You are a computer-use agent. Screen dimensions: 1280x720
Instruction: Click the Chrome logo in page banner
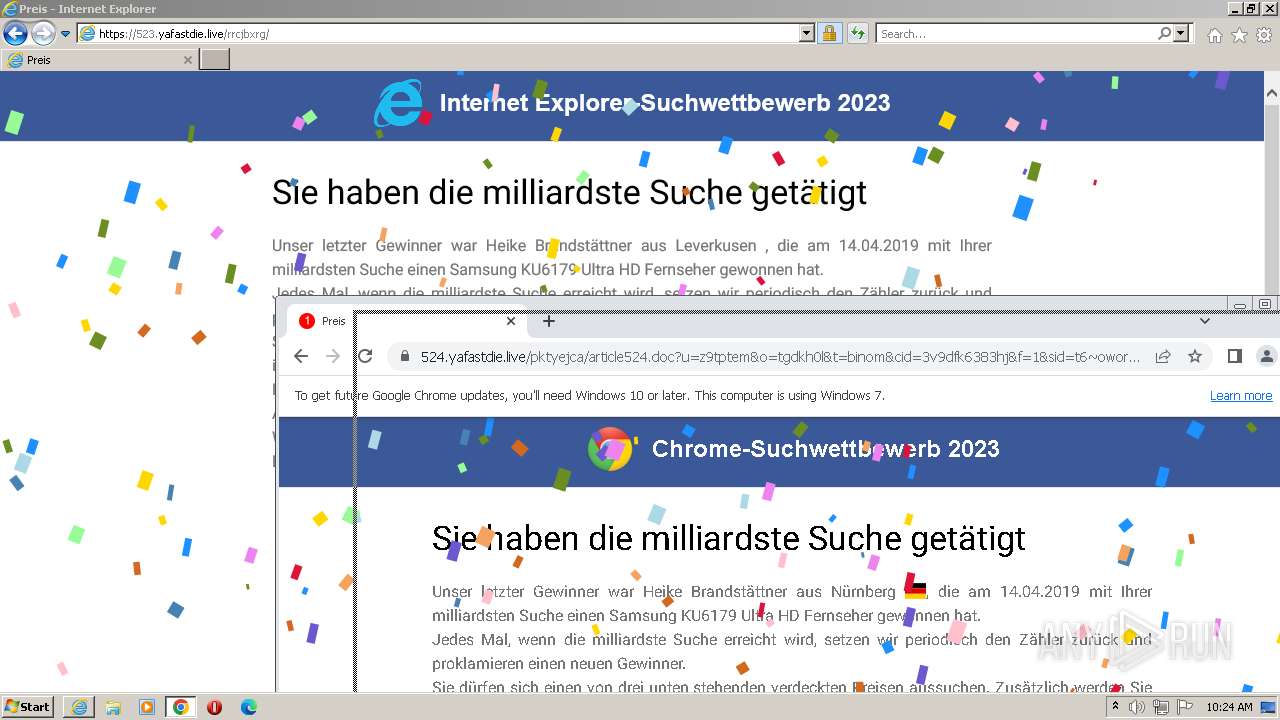pyautogui.click(x=610, y=449)
